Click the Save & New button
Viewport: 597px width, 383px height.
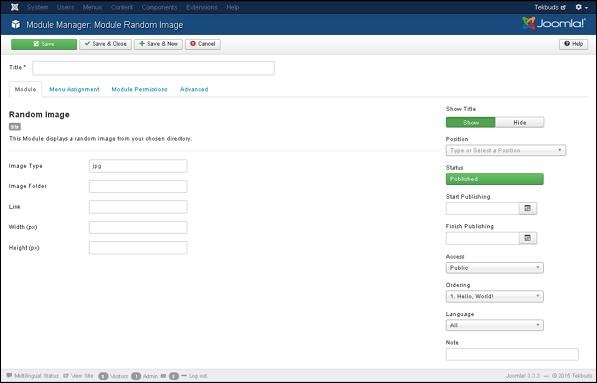[158, 44]
